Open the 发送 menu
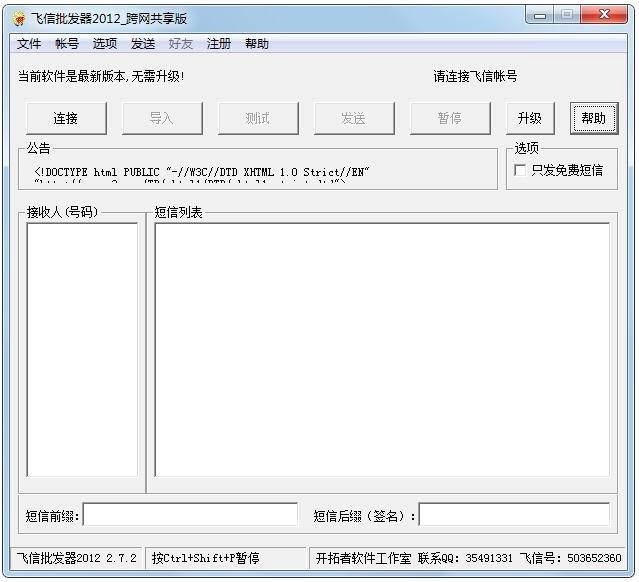This screenshot has width=639, height=582. (x=143, y=44)
